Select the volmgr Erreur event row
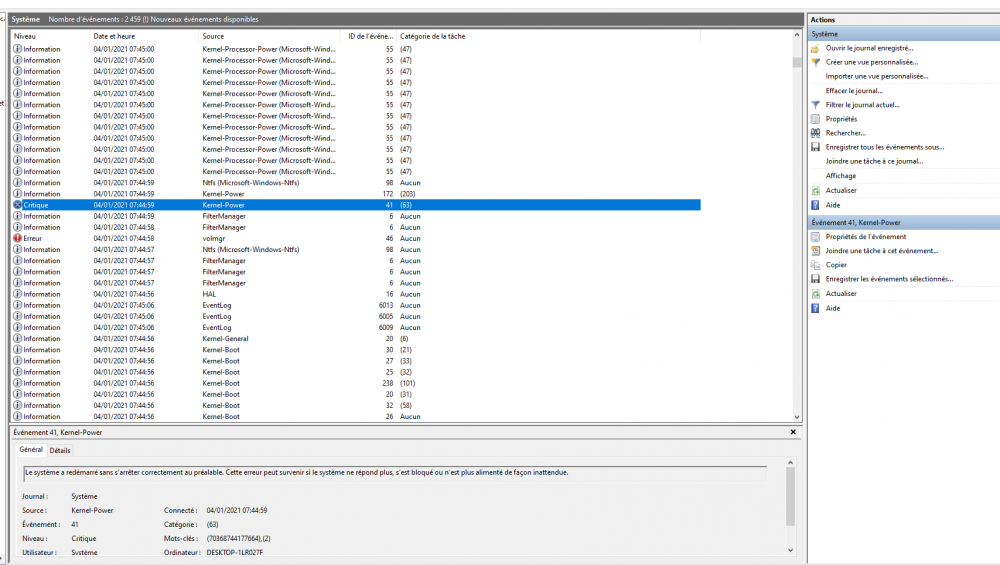The width and height of the screenshot is (1000, 565). click(356, 238)
